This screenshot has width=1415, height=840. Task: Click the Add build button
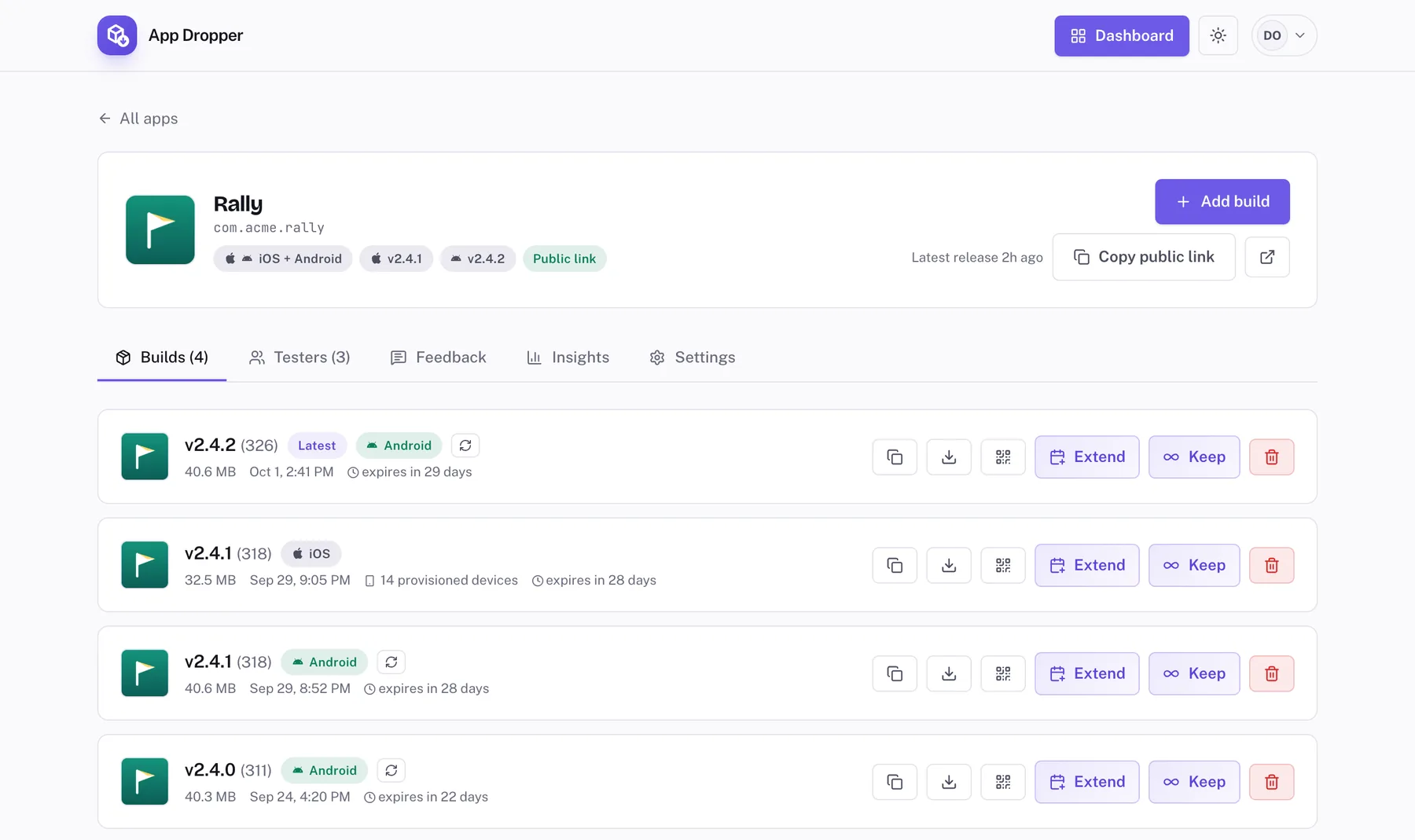pos(1222,202)
